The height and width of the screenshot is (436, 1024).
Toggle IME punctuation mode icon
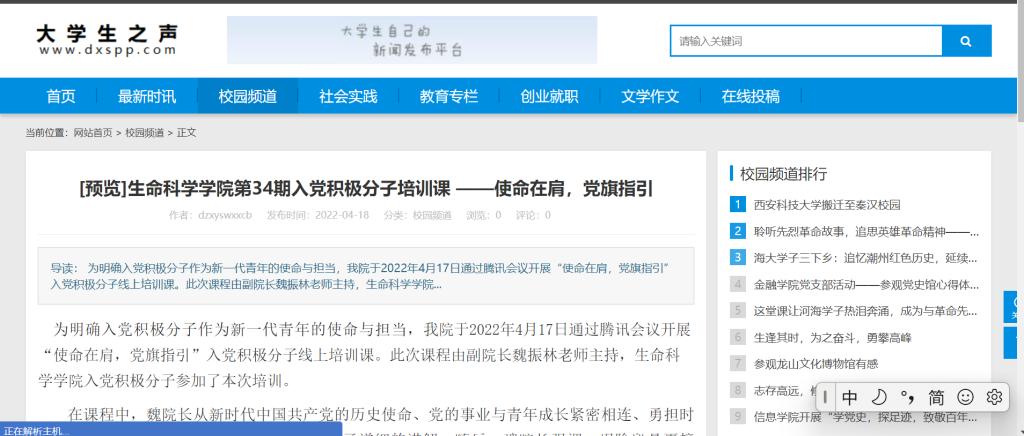click(x=907, y=397)
